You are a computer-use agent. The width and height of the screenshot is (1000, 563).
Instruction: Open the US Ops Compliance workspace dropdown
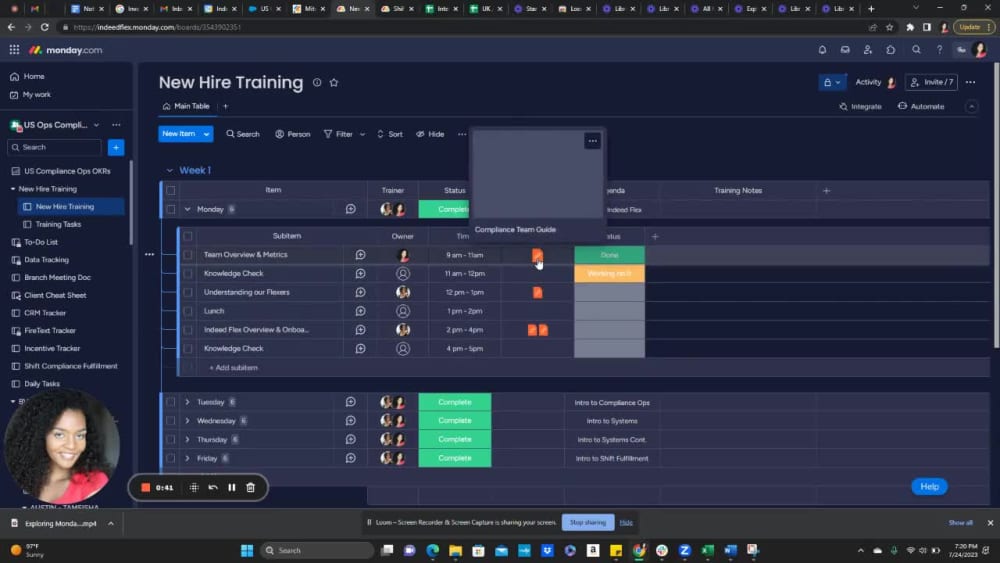point(96,125)
